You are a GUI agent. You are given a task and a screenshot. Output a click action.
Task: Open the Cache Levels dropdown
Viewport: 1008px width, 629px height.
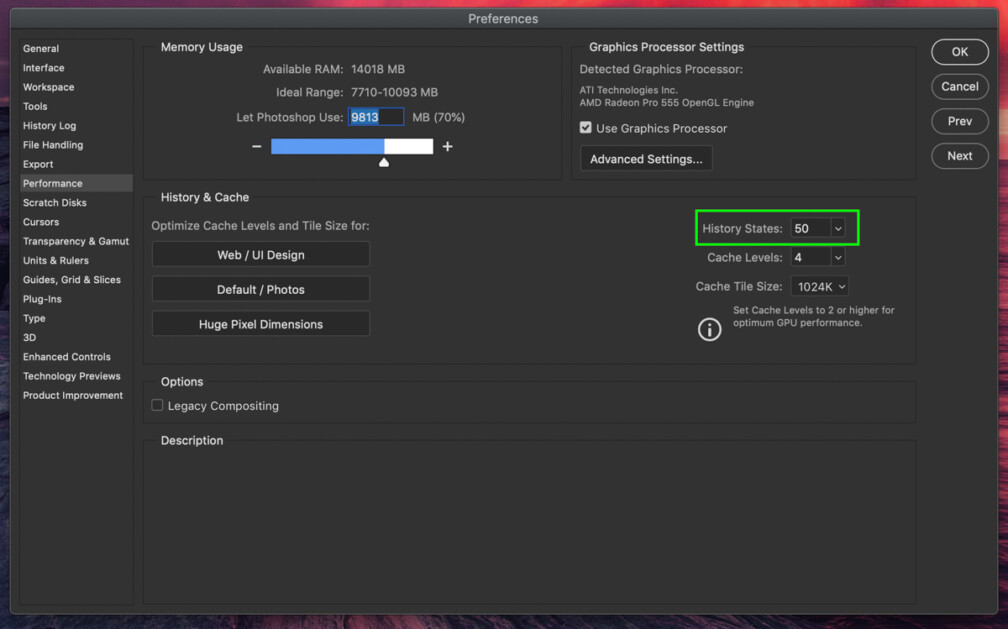pos(838,258)
